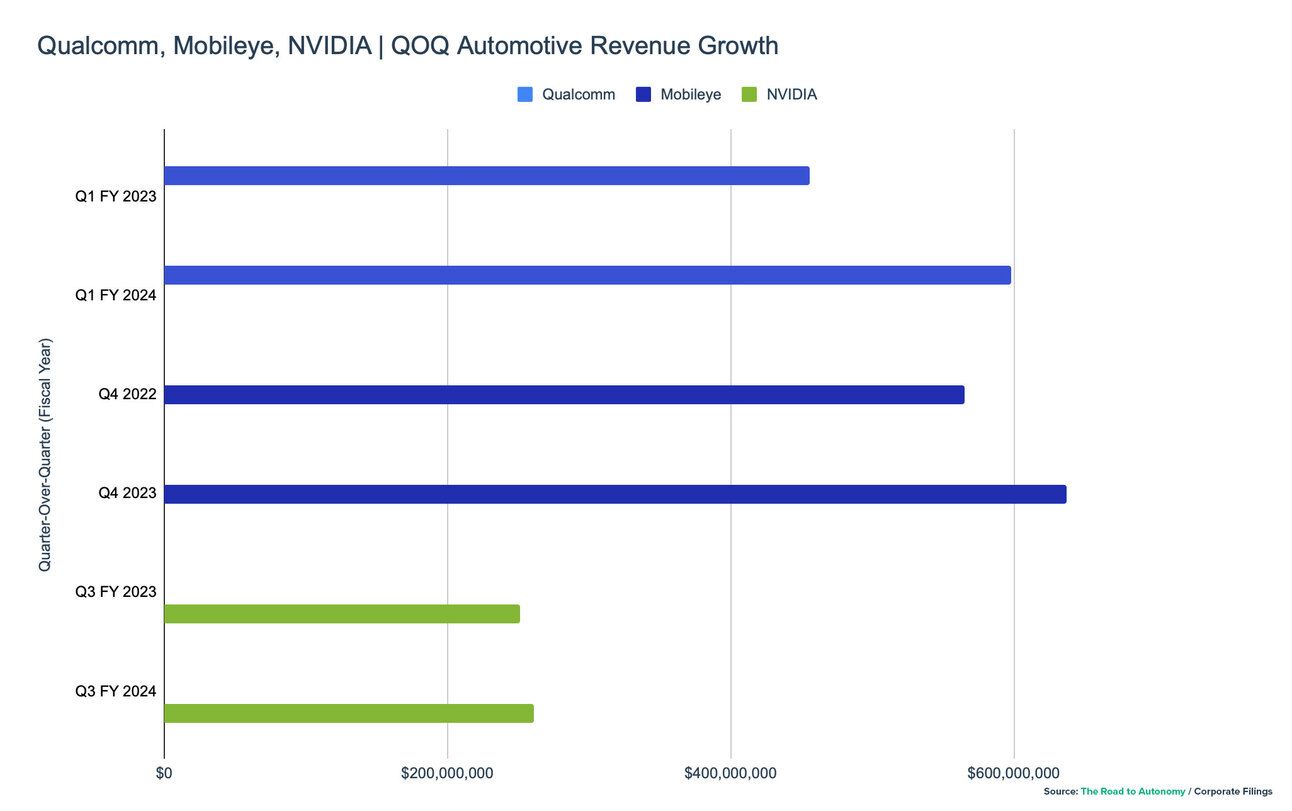Open The Road to Autonomy source link

coord(1133,792)
